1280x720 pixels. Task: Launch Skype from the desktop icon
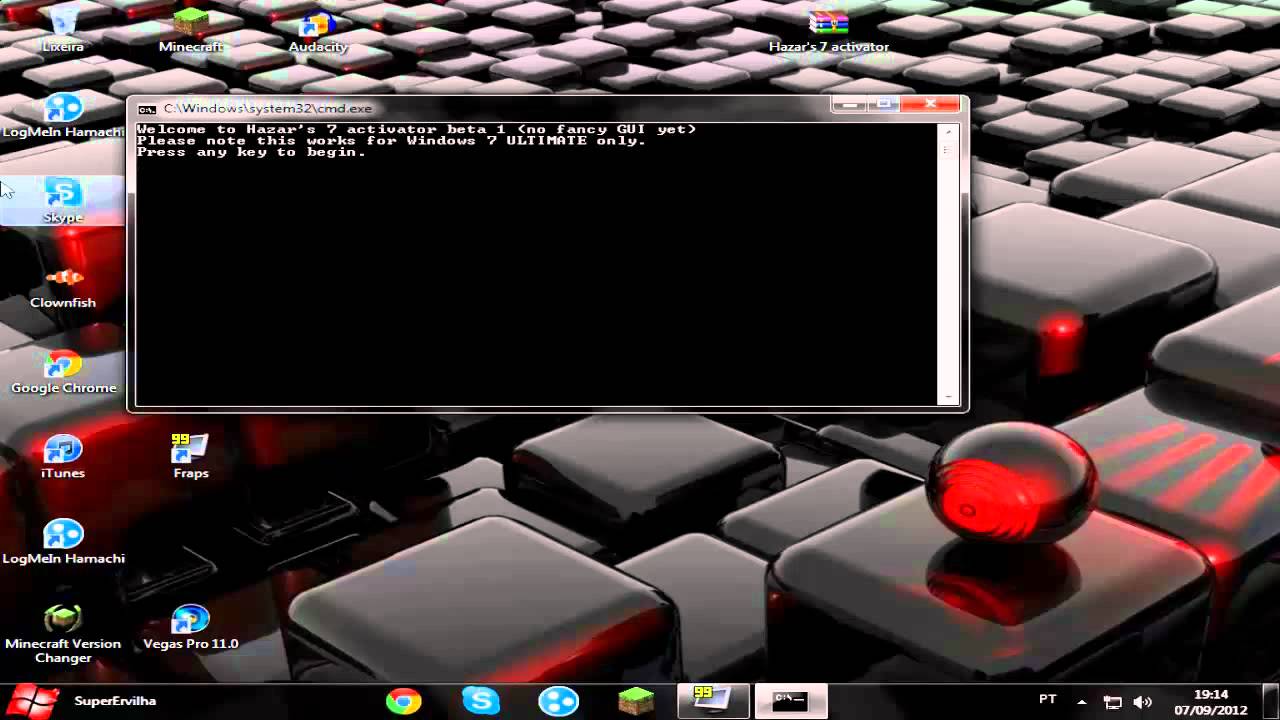(x=63, y=200)
